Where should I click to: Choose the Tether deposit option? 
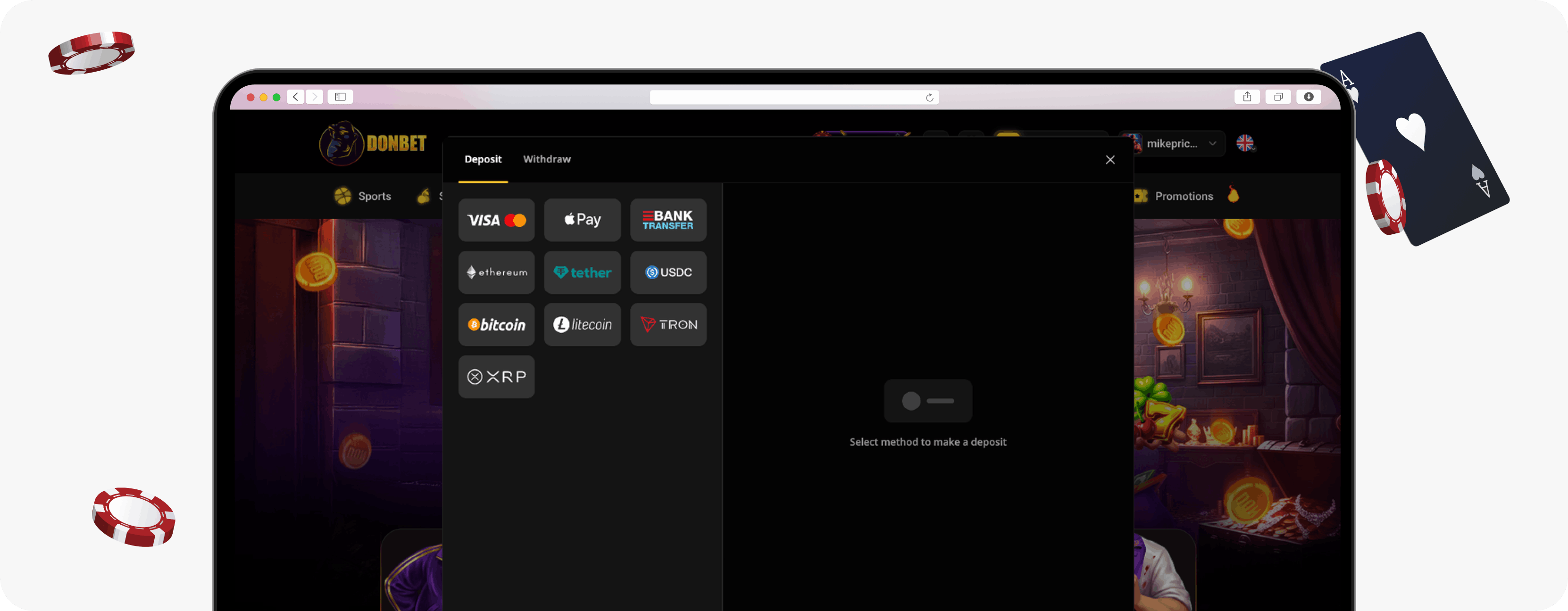(x=582, y=272)
